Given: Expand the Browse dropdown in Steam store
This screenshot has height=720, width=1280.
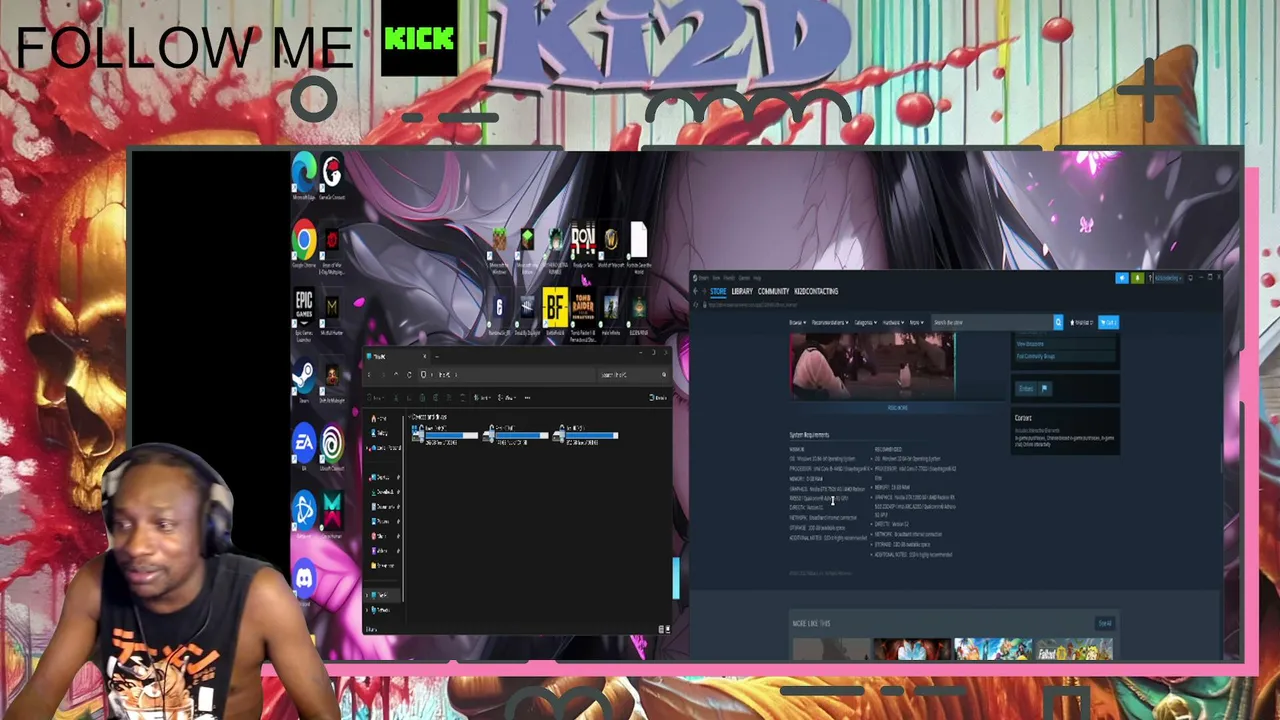Looking at the screenshot, I should [797, 322].
